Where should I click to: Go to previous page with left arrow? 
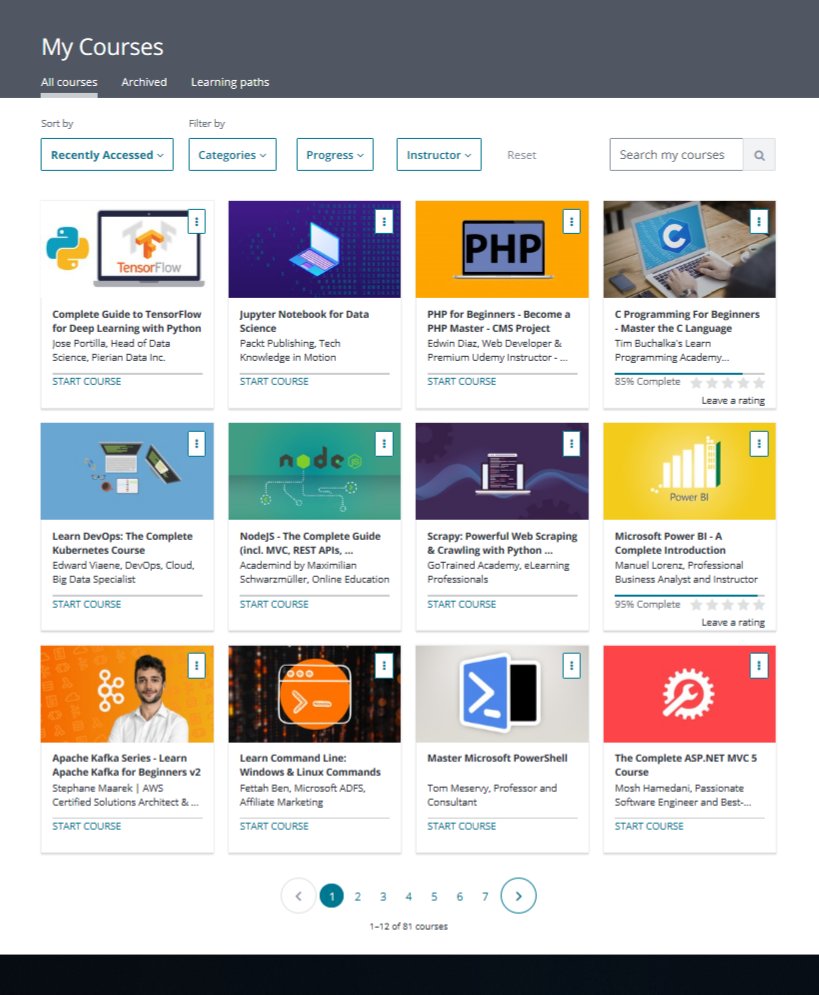298,896
